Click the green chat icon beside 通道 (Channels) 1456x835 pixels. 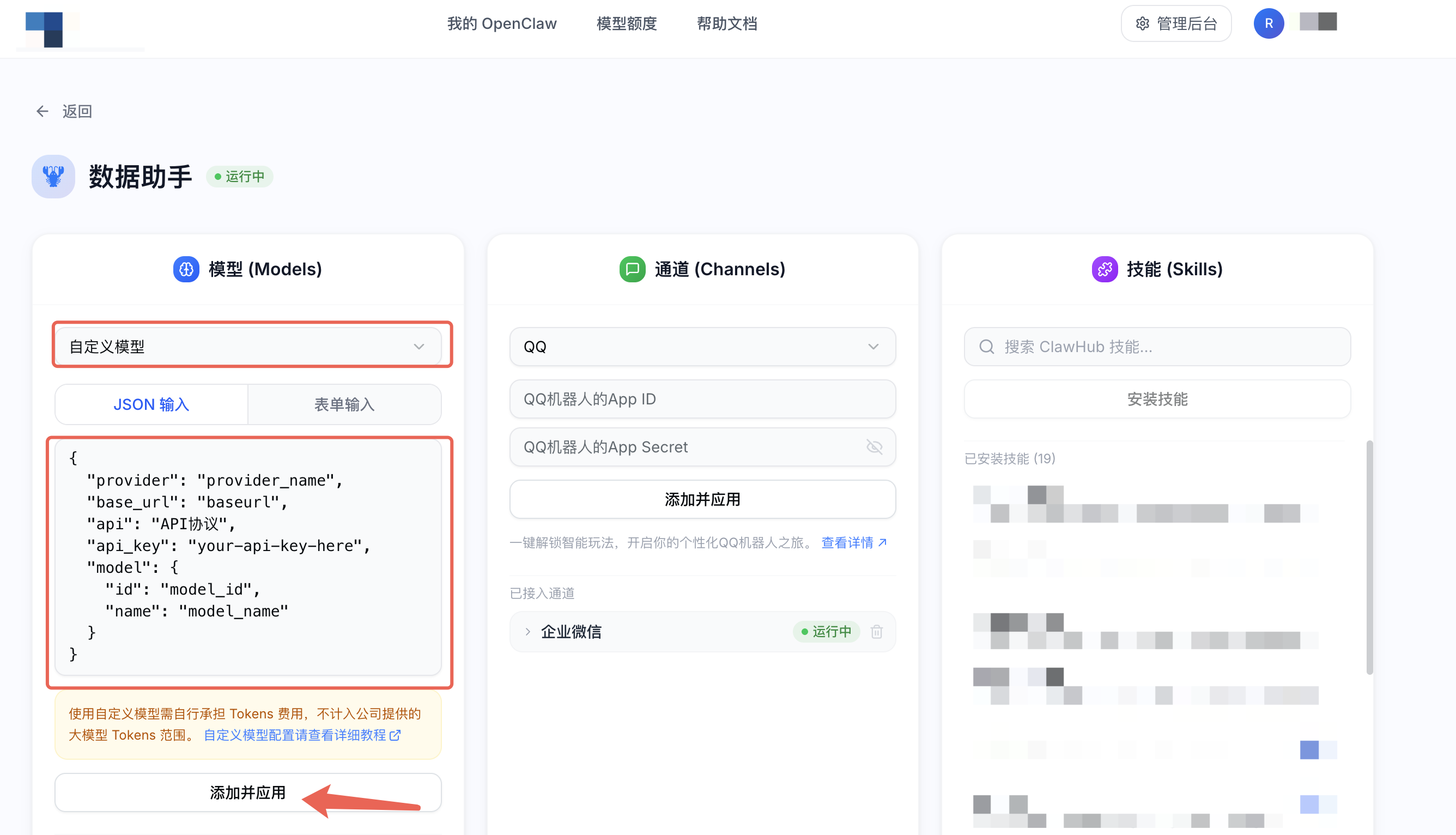(632, 269)
